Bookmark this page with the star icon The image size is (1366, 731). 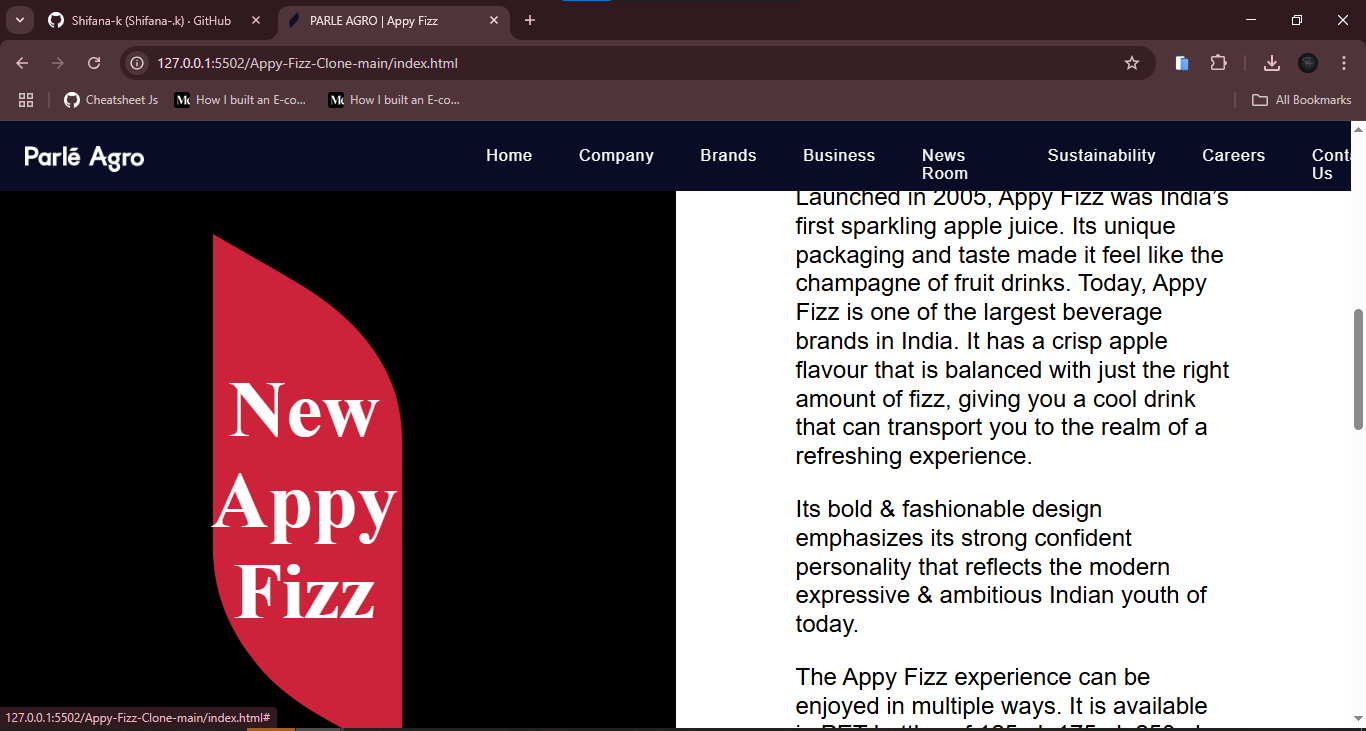coord(1132,63)
